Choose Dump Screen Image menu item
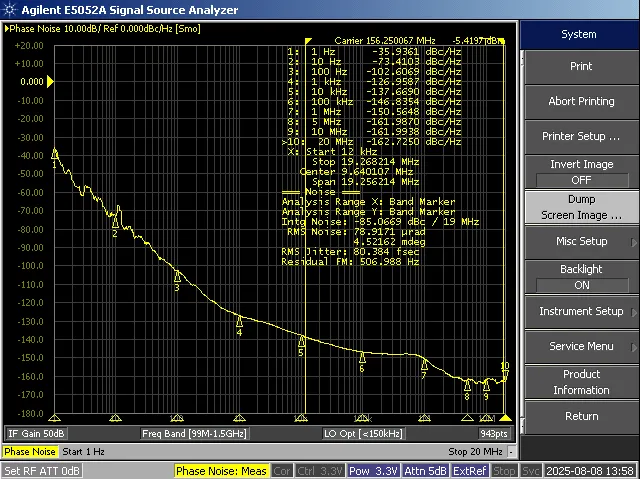Image resolution: width=640 pixels, height=479 pixels. click(x=580, y=207)
